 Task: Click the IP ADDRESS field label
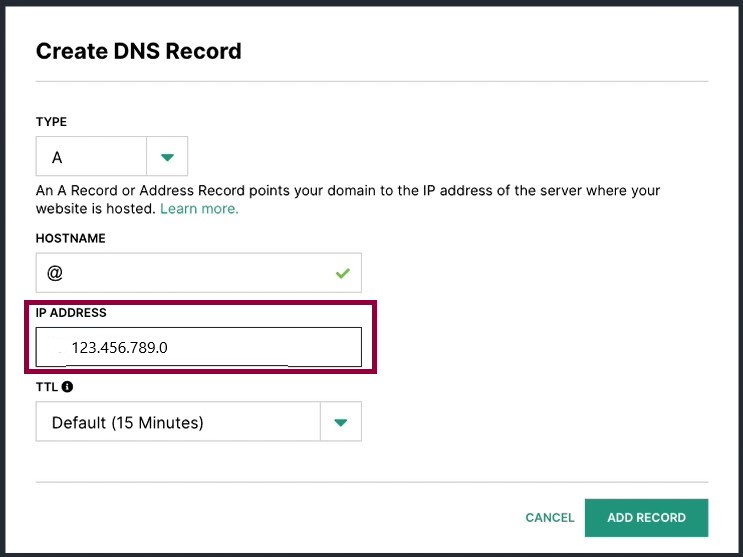point(71,313)
